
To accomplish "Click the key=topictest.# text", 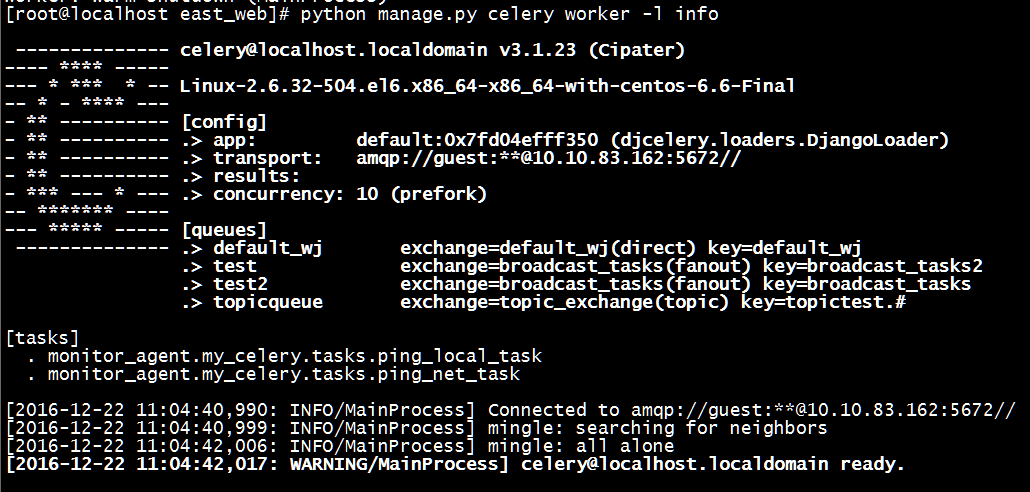I will pos(823,302).
